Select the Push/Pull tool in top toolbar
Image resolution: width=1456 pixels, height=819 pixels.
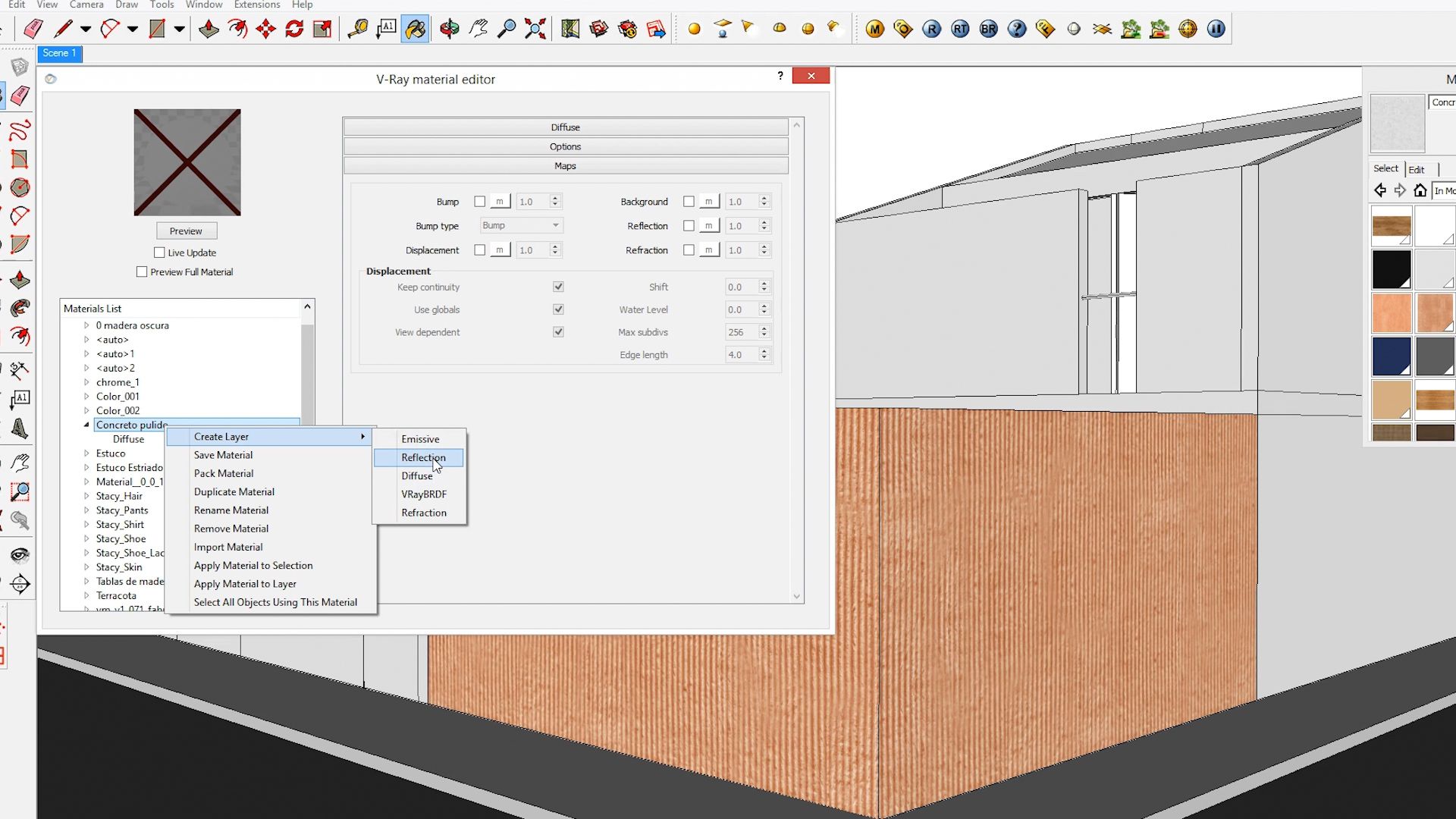click(x=209, y=29)
